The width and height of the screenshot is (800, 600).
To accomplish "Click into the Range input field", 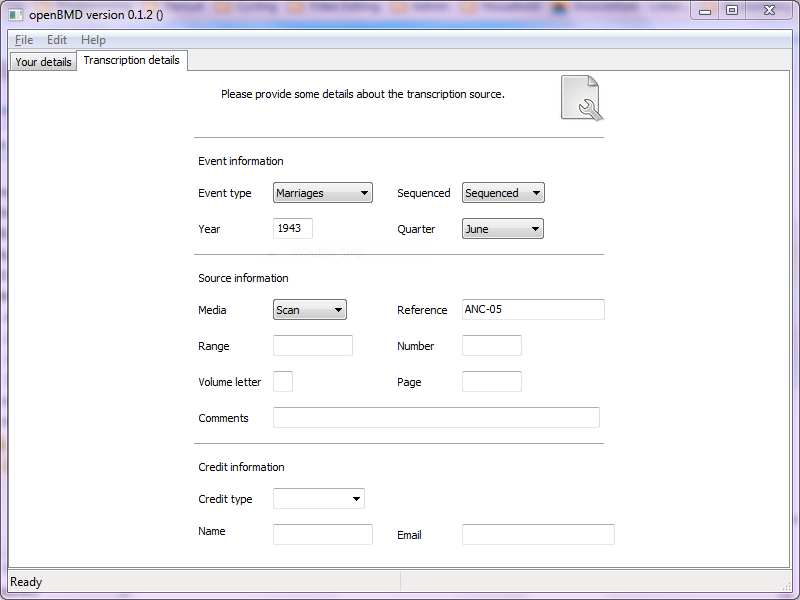I will [313, 345].
